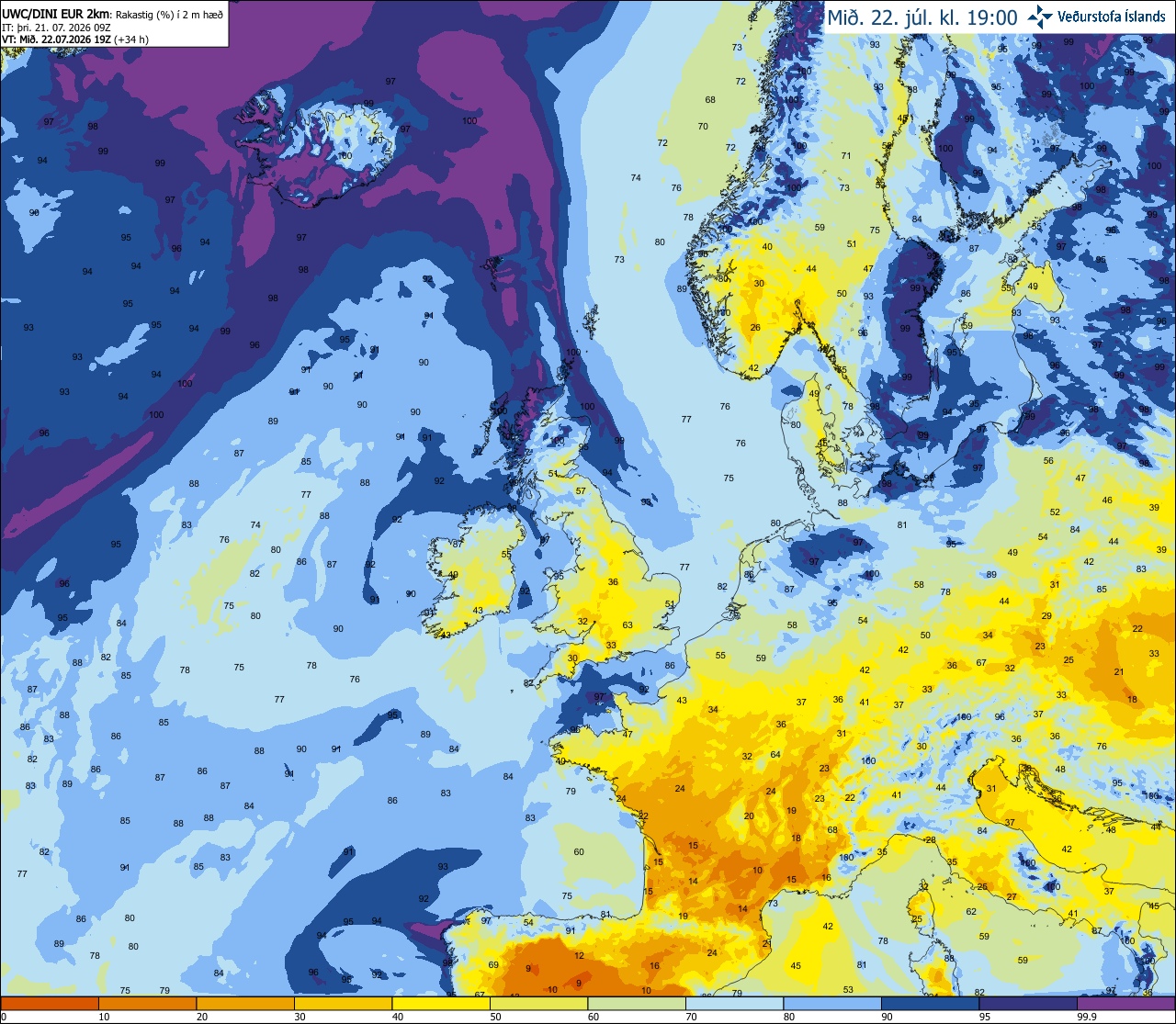The image size is (1176, 1024).
Task: Click the 26 humidity value in southern Norway
Action: 755,328
